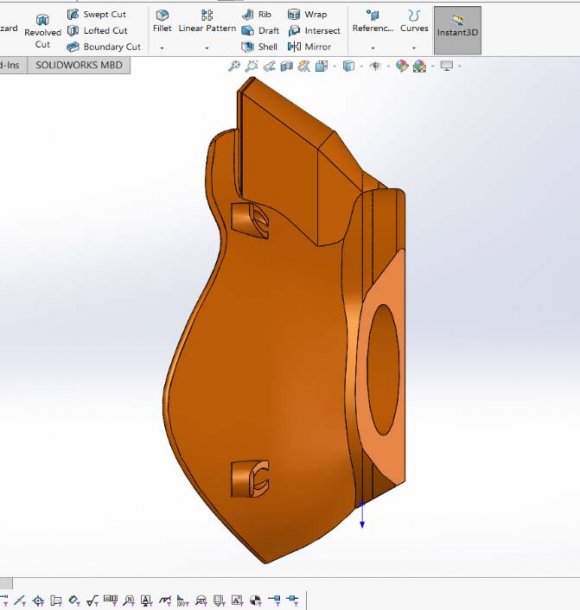Toggle Instant3D mode
This screenshot has height=610, width=580.
pyautogui.click(x=457, y=30)
